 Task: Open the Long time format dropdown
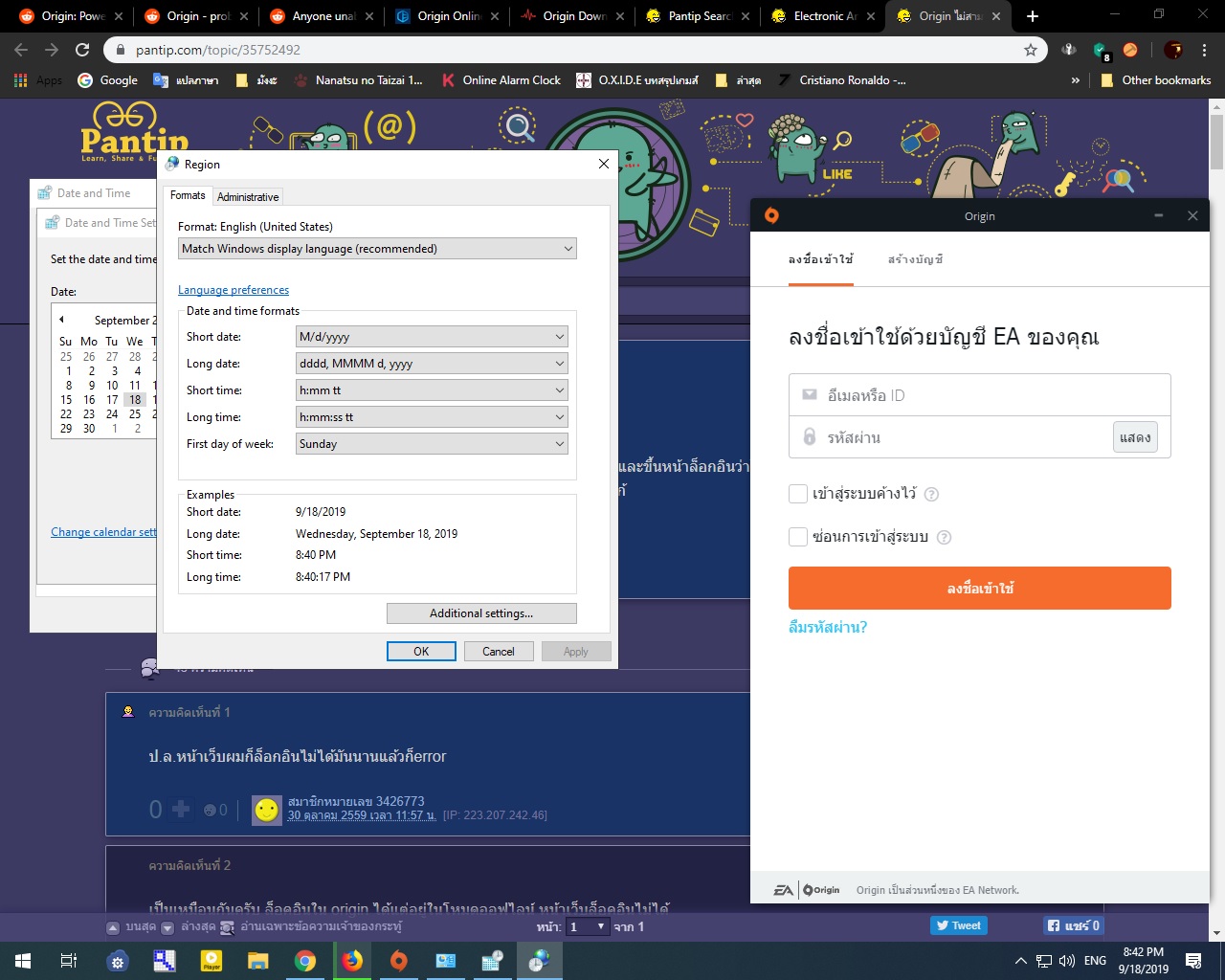pos(432,417)
